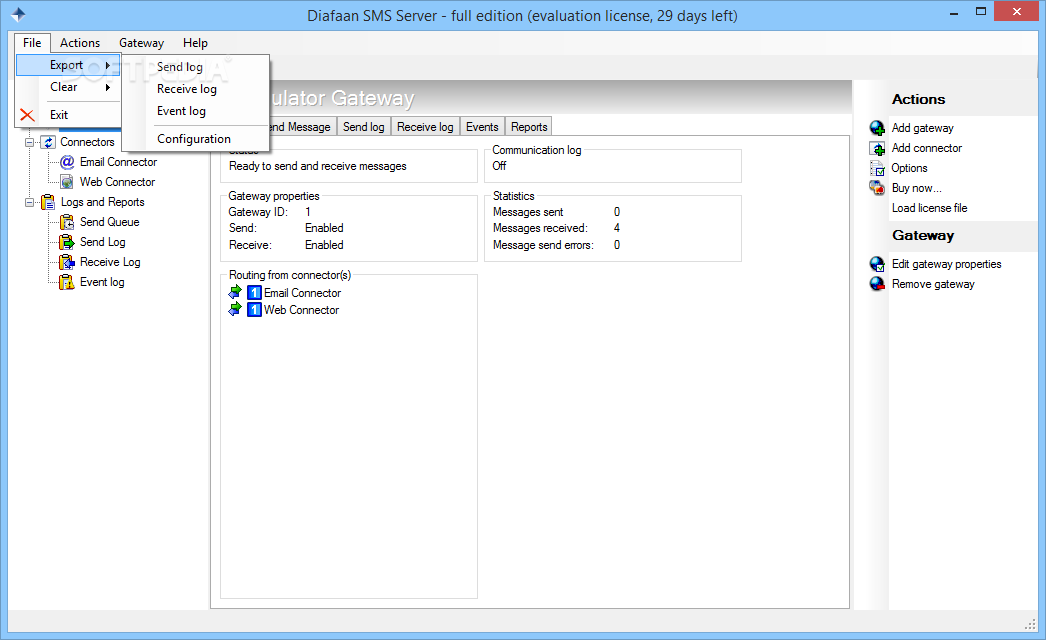Minimize the Diafaan SMS Server window

coord(954,12)
